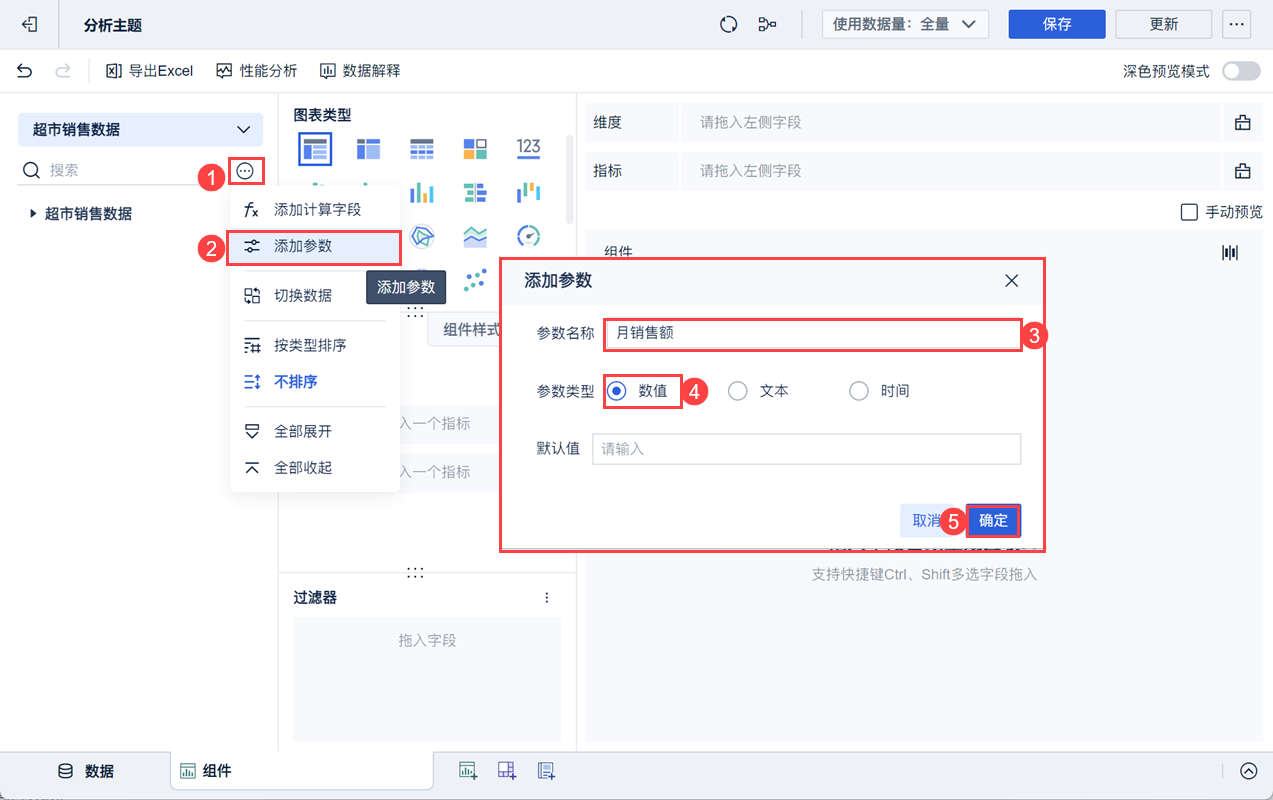
Task: Click the 维度 field drop area
Action: pos(951,123)
